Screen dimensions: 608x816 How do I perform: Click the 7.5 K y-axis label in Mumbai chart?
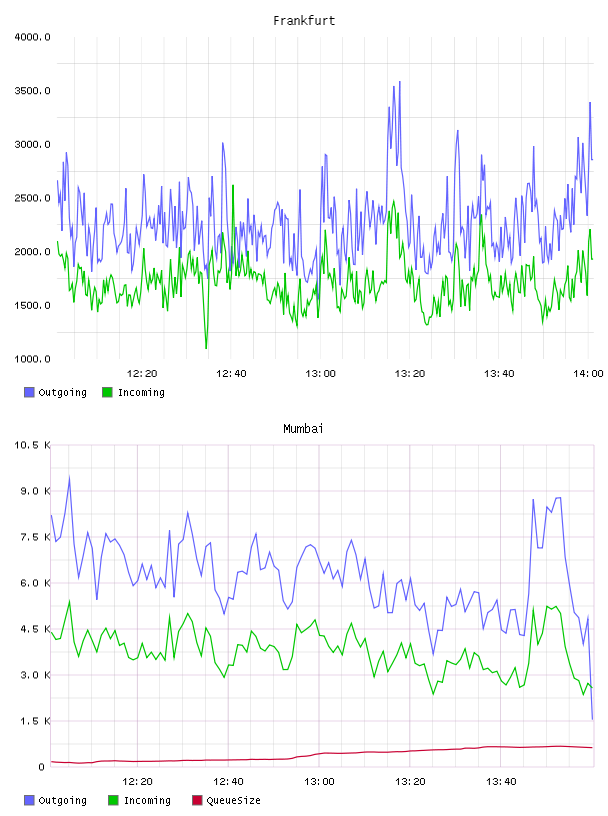tap(35, 537)
